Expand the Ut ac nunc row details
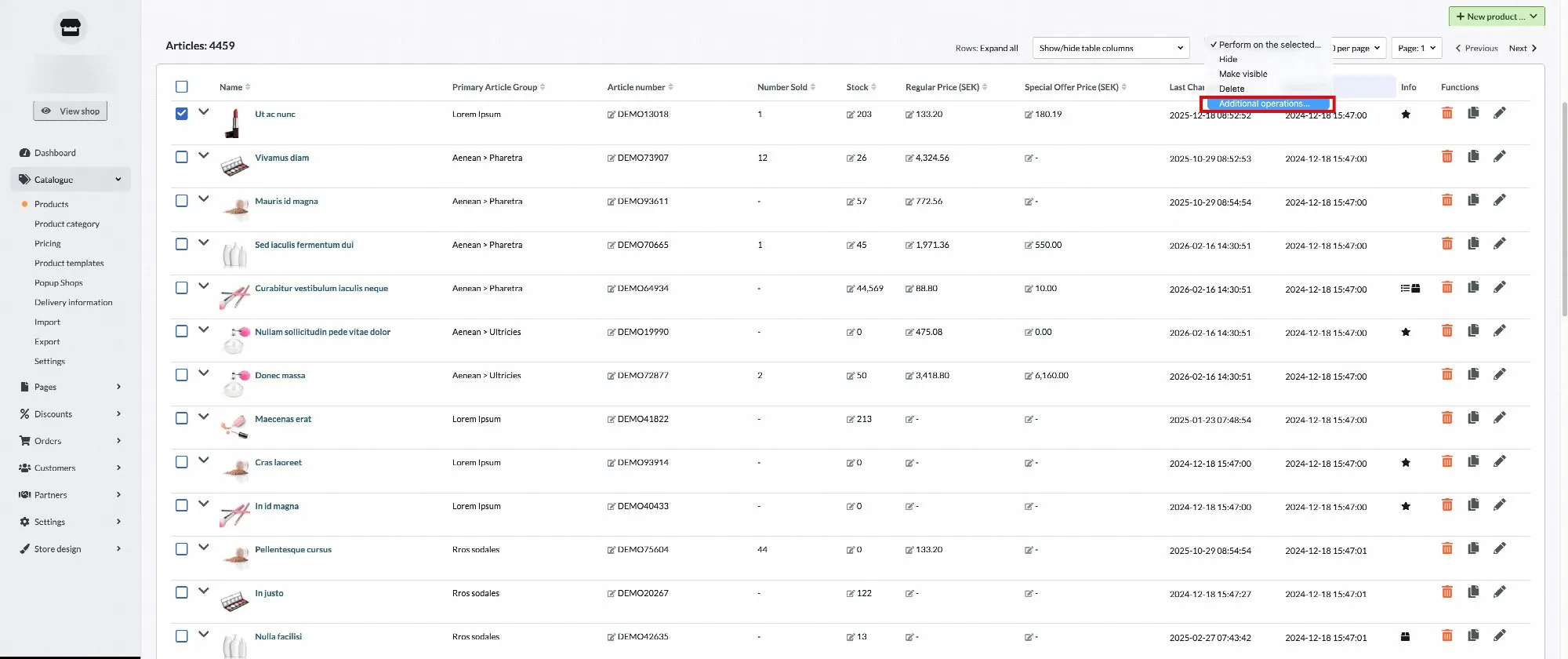The height and width of the screenshot is (659, 1568). (204, 111)
